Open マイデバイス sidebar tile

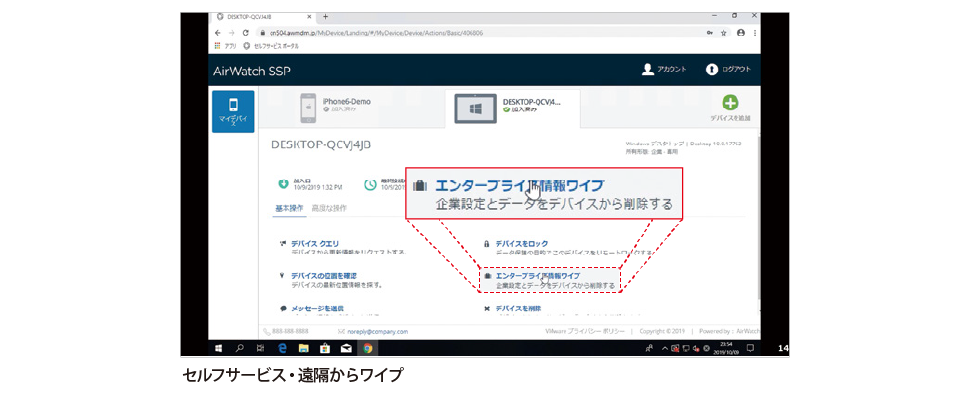pos(233,112)
